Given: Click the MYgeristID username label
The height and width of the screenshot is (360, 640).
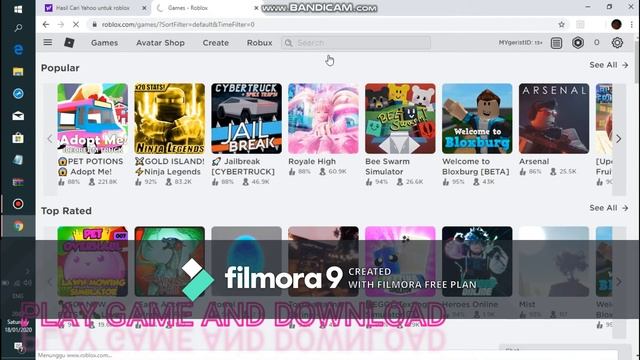Looking at the screenshot, I should (x=520, y=42).
